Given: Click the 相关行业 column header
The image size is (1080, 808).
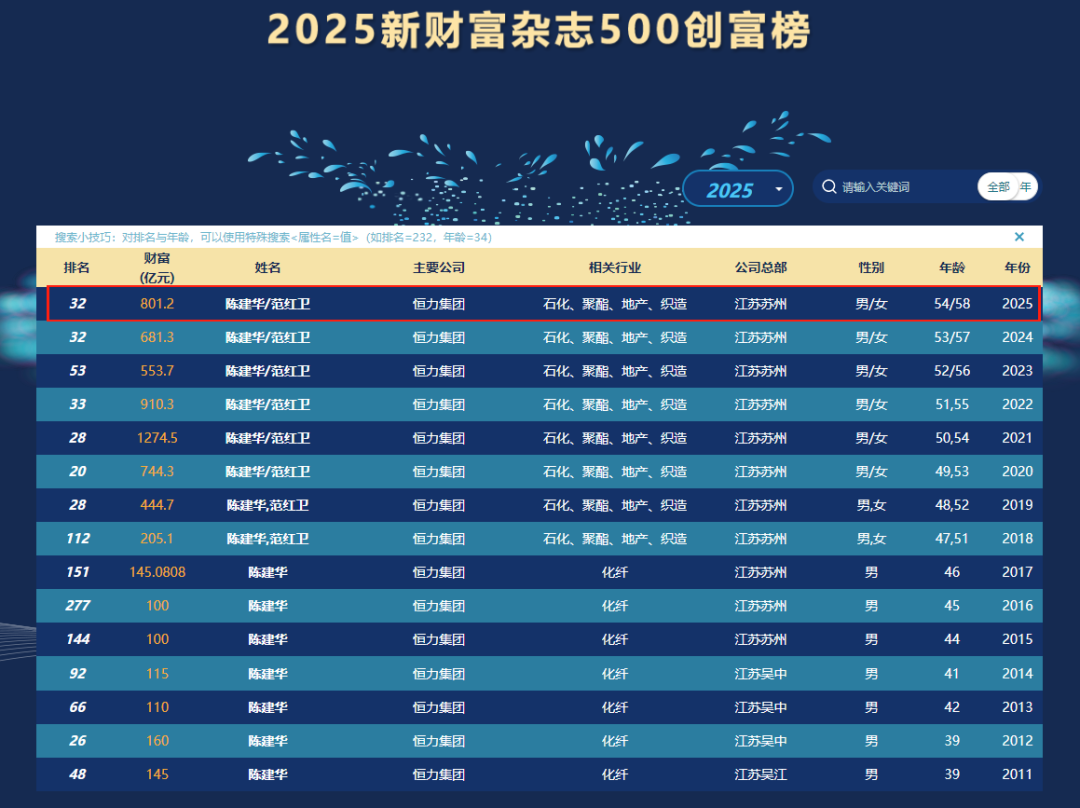Looking at the screenshot, I should [x=614, y=267].
